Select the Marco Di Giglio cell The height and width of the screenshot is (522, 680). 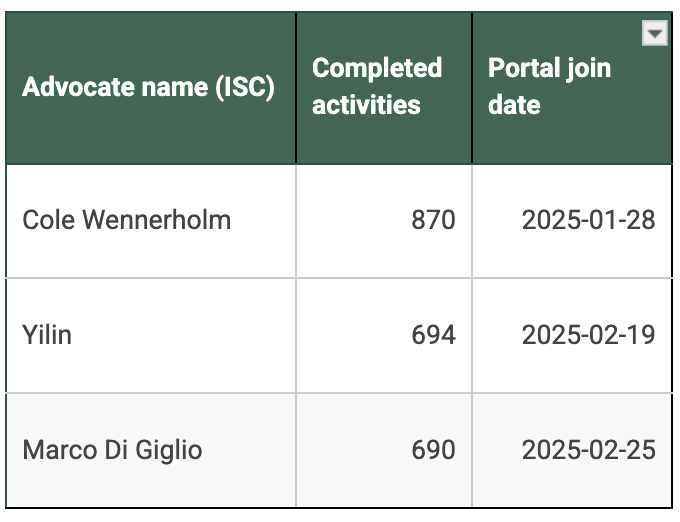coord(112,450)
